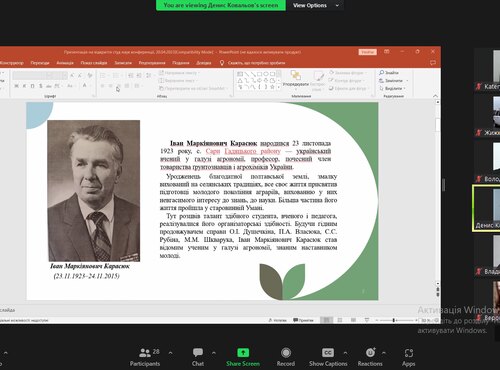
Task: Open the Довідка ribbon tab
Action: [x=203, y=63]
